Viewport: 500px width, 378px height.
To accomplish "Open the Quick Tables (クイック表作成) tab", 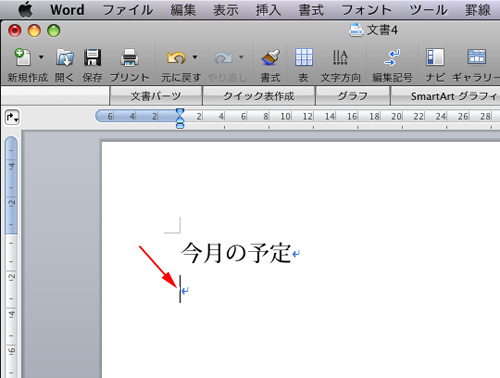I will click(x=259, y=96).
